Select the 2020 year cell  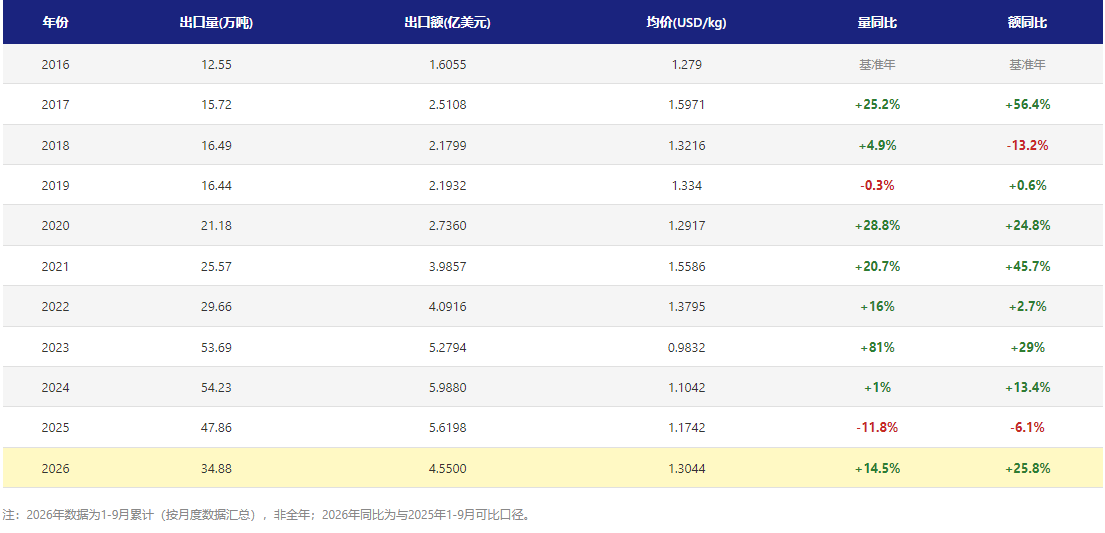(x=56, y=226)
